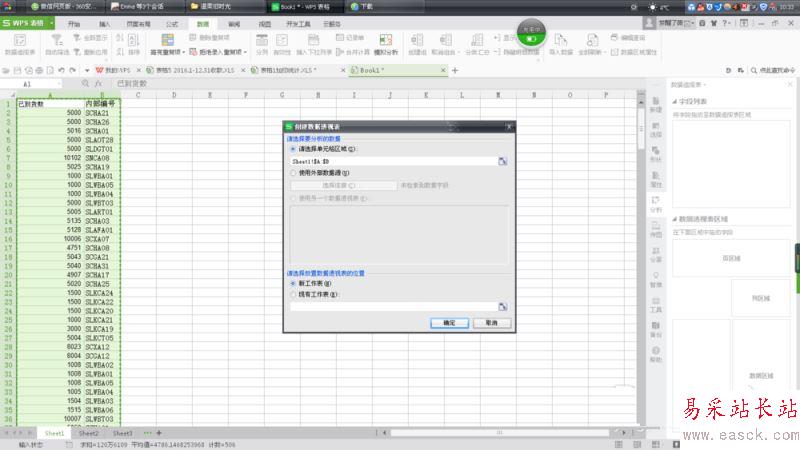
Task: Collapse the PivotTable Areas (数据透视表区域) section
Action: pyautogui.click(x=674, y=219)
